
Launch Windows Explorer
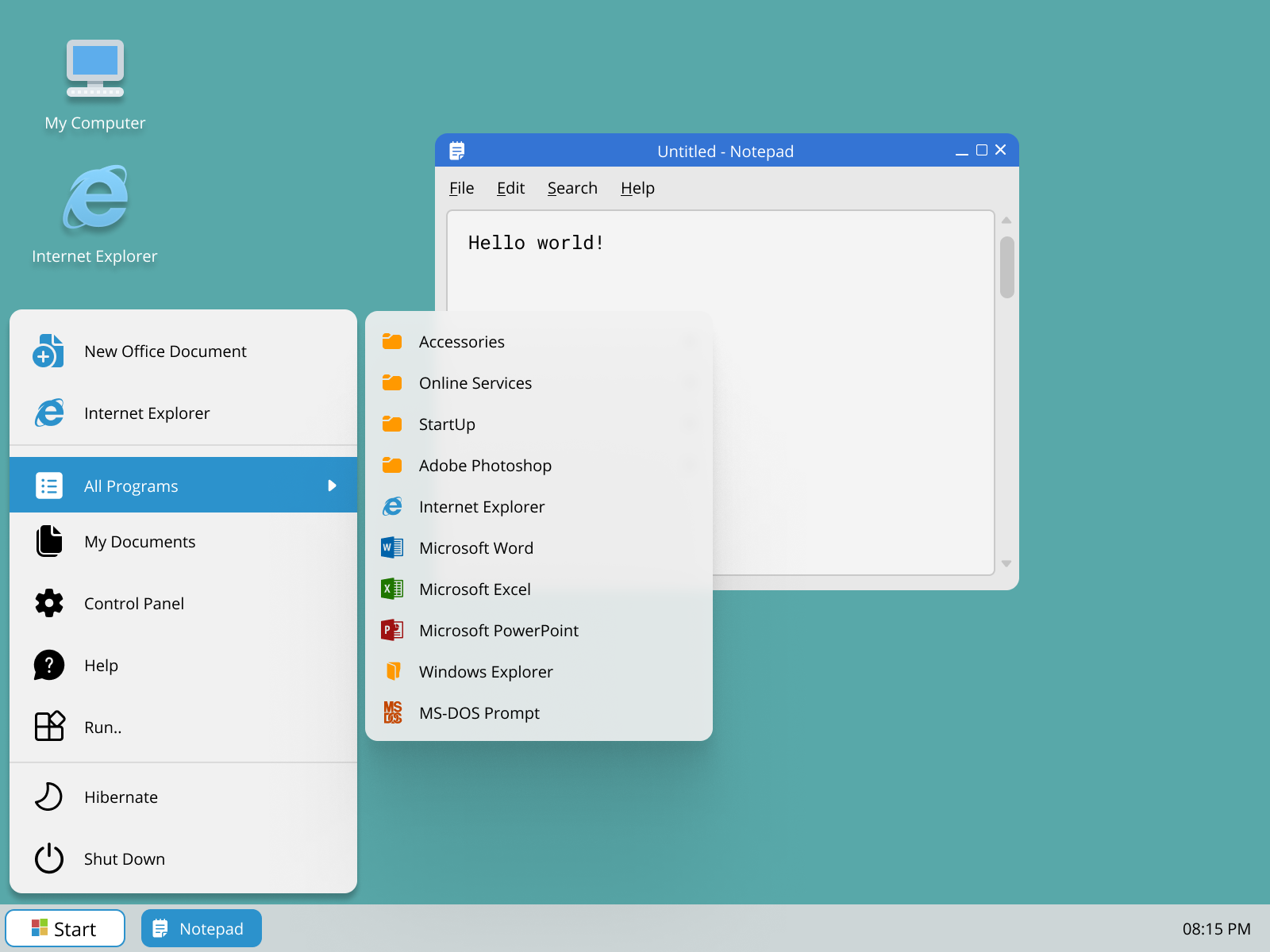point(485,671)
